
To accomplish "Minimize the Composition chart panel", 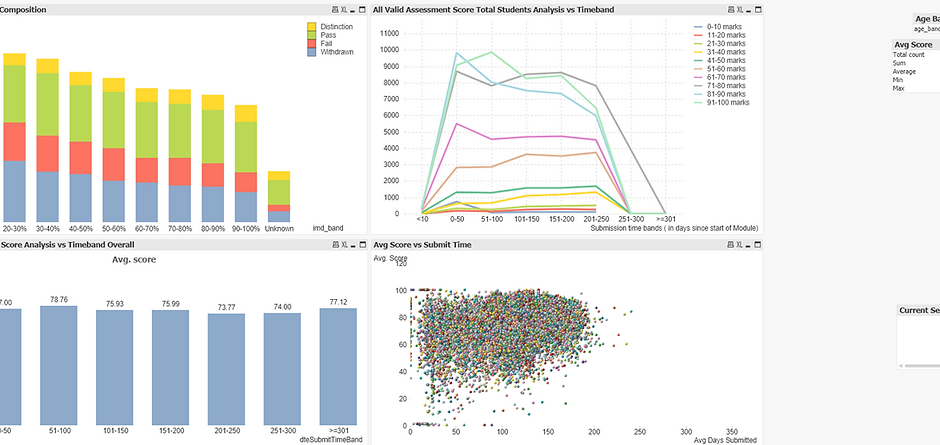I will (x=355, y=10).
